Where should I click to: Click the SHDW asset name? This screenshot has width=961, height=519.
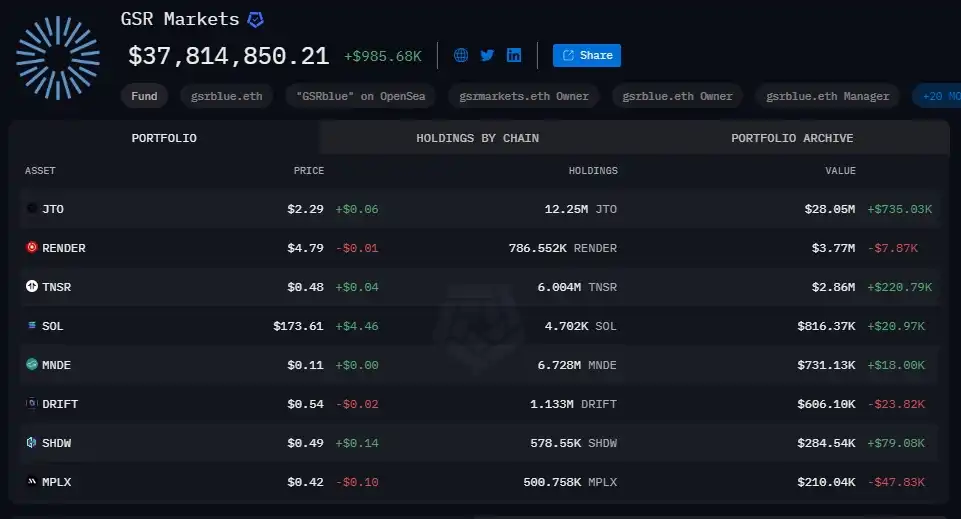56,442
